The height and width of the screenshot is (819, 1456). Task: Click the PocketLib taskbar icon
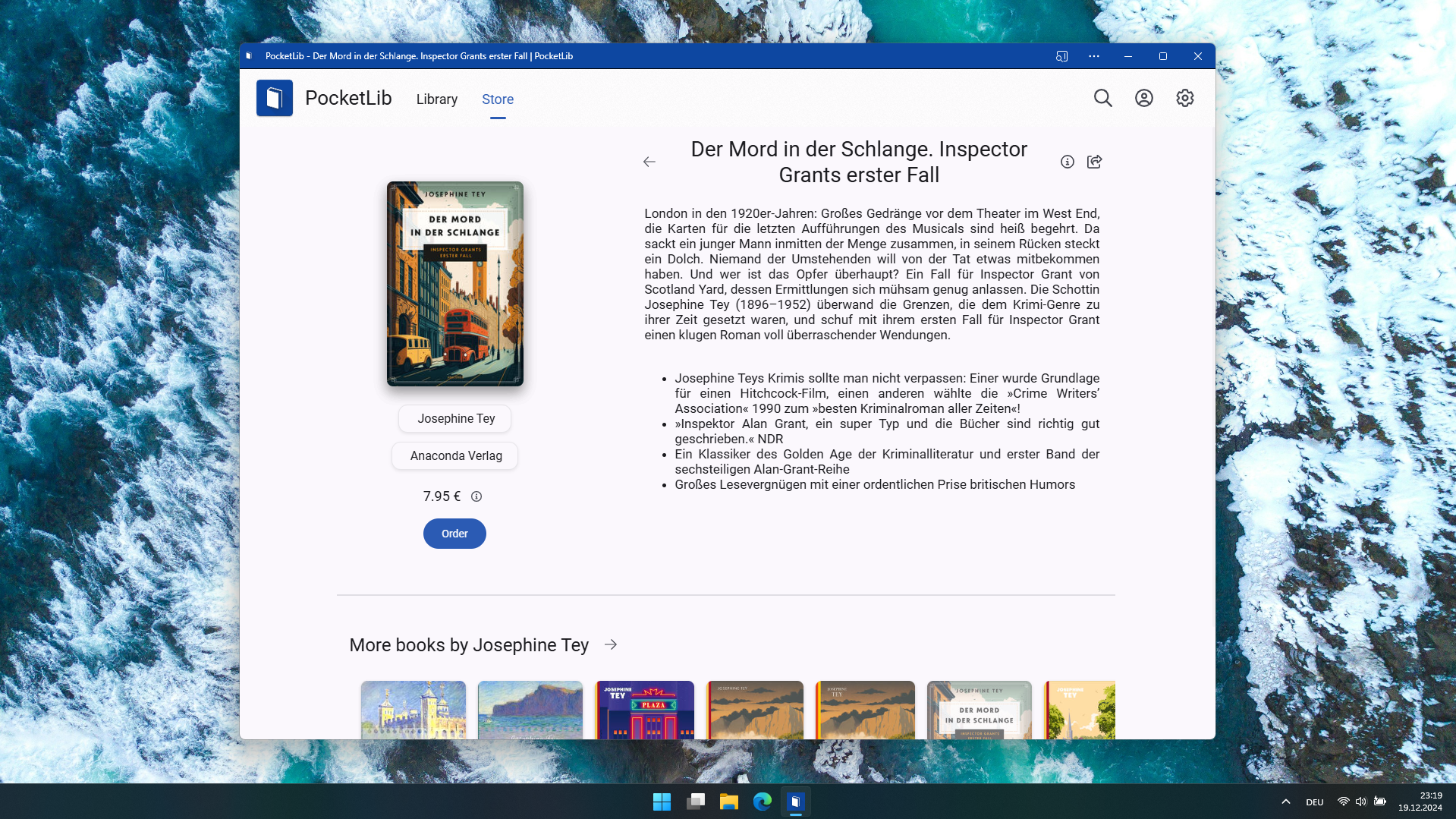795,802
